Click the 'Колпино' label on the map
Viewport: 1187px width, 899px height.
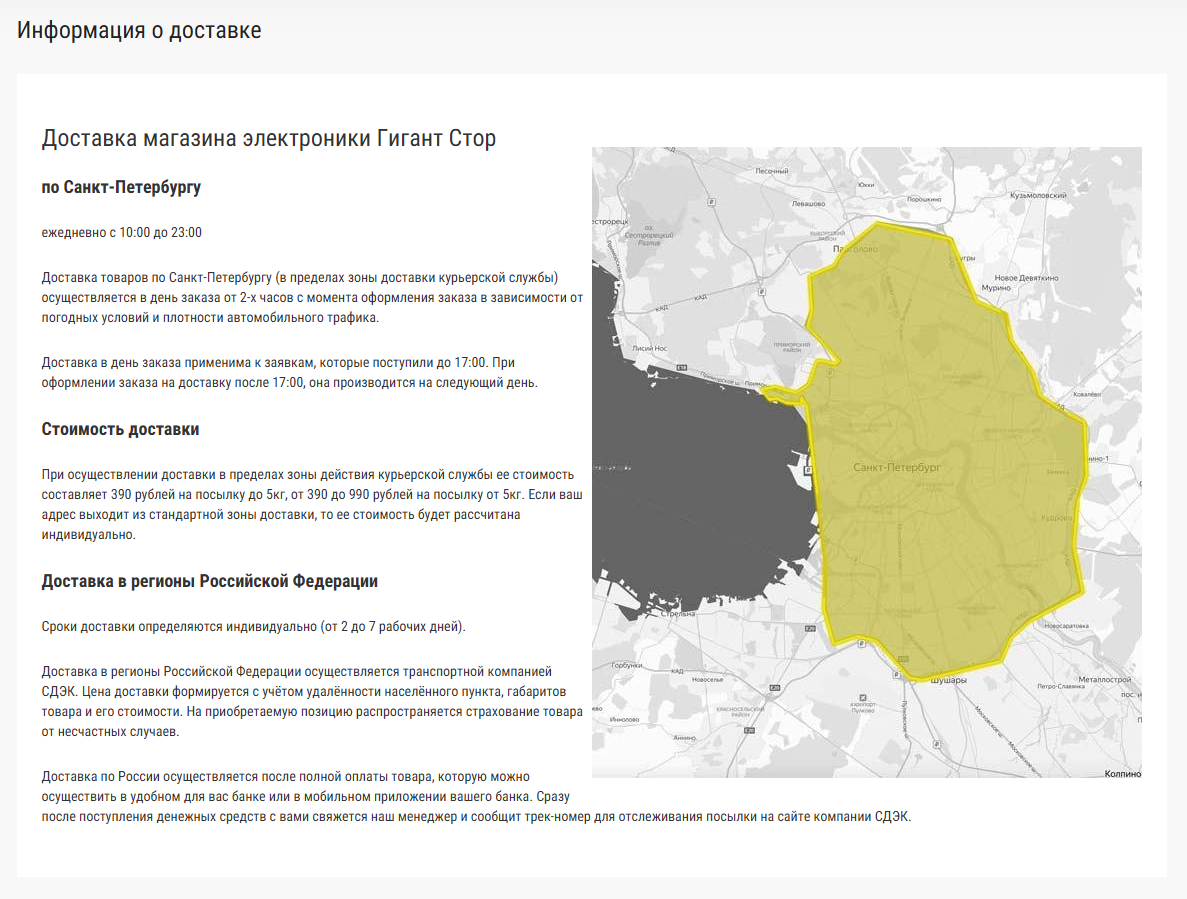point(1122,773)
